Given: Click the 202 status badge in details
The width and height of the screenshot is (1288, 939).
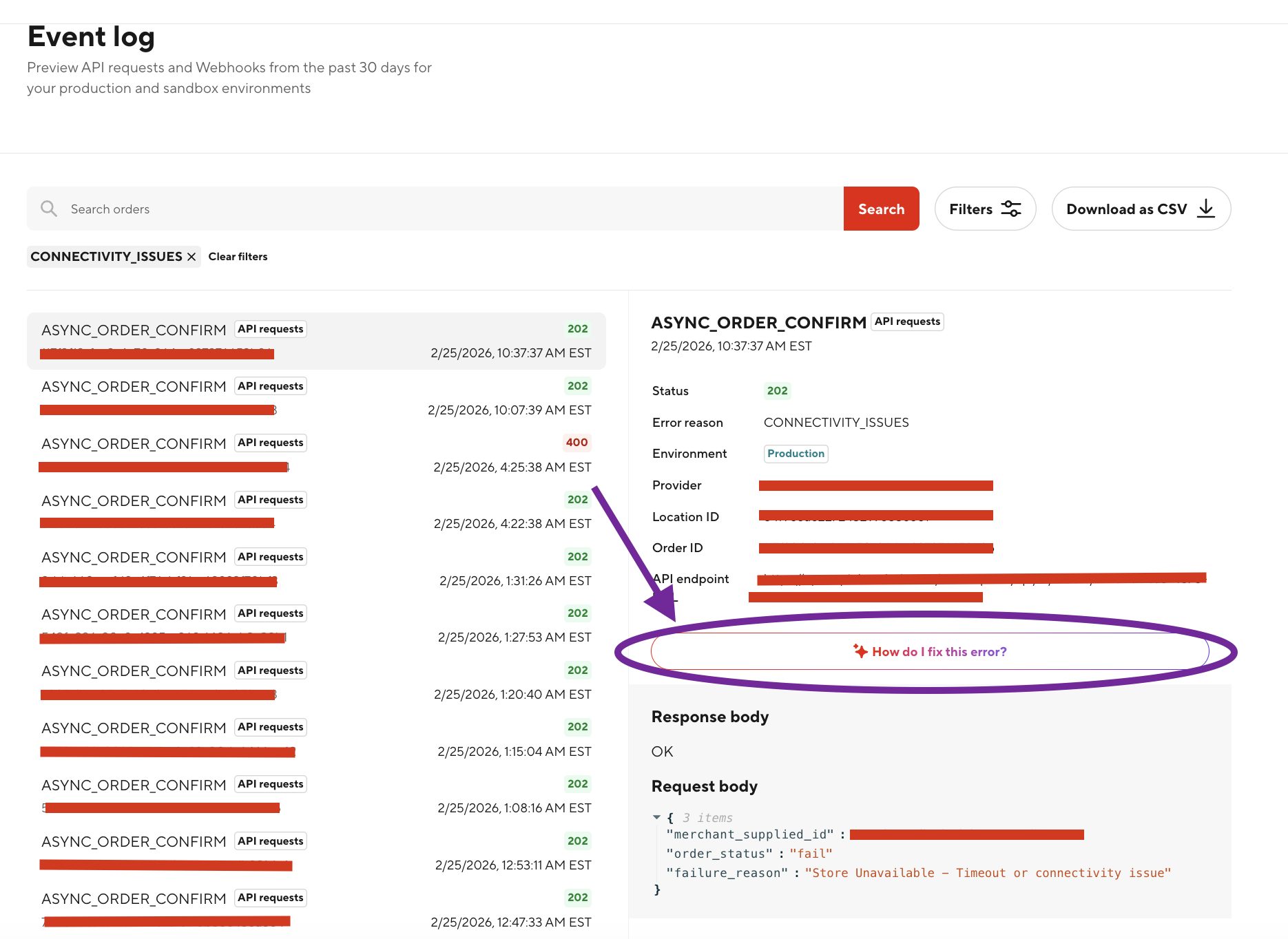Looking at the screenshot, I should tap(777, 391).
